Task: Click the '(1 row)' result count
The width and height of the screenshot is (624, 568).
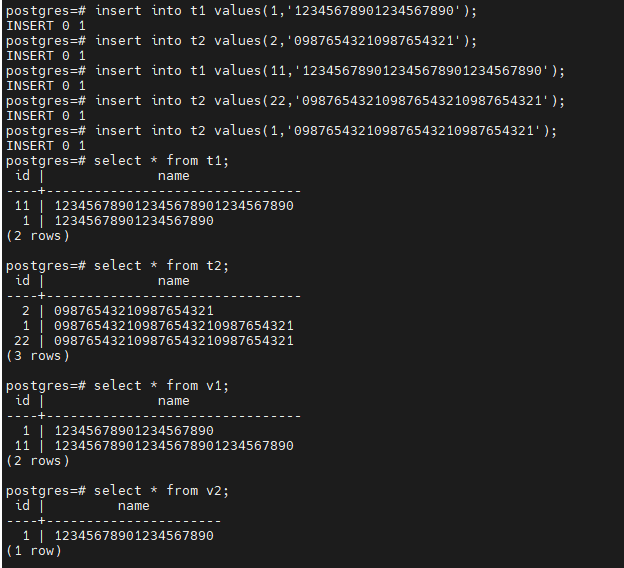Action: [x=34, y=551]
